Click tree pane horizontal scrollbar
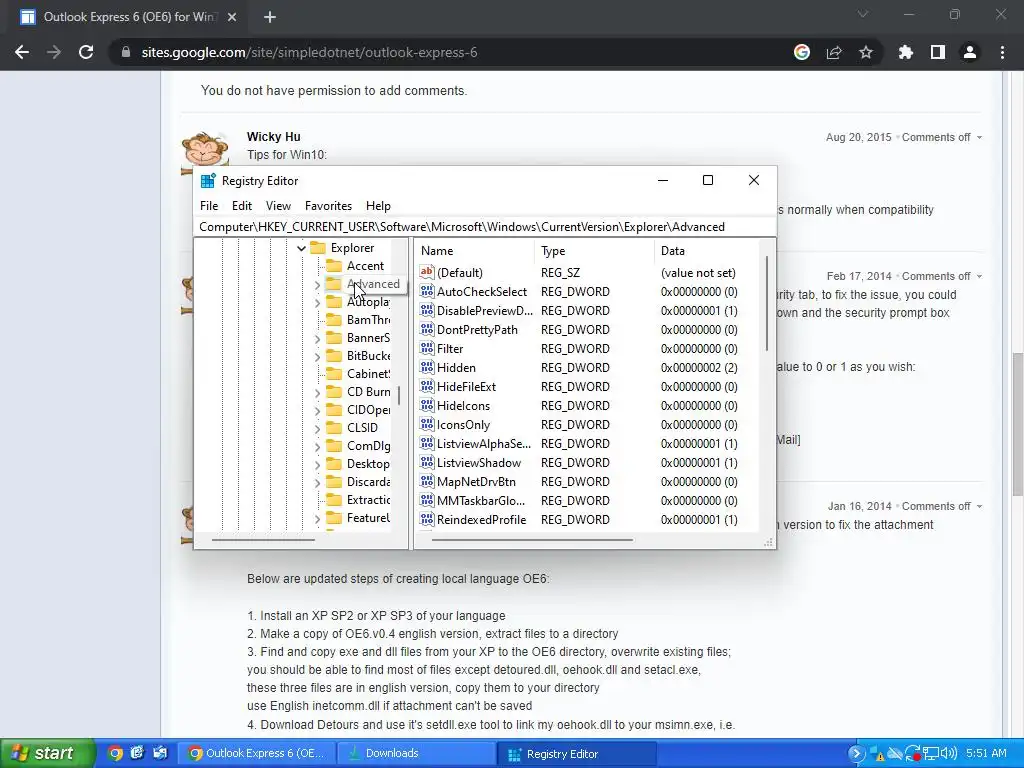 [x=263, y=540]
